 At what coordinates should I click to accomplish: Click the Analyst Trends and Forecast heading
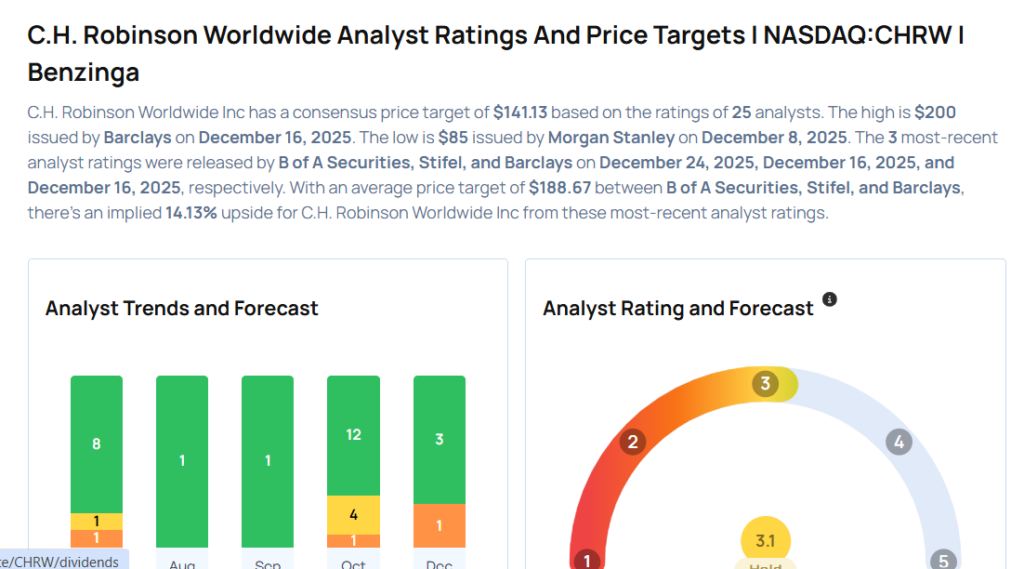pos(182,308)
